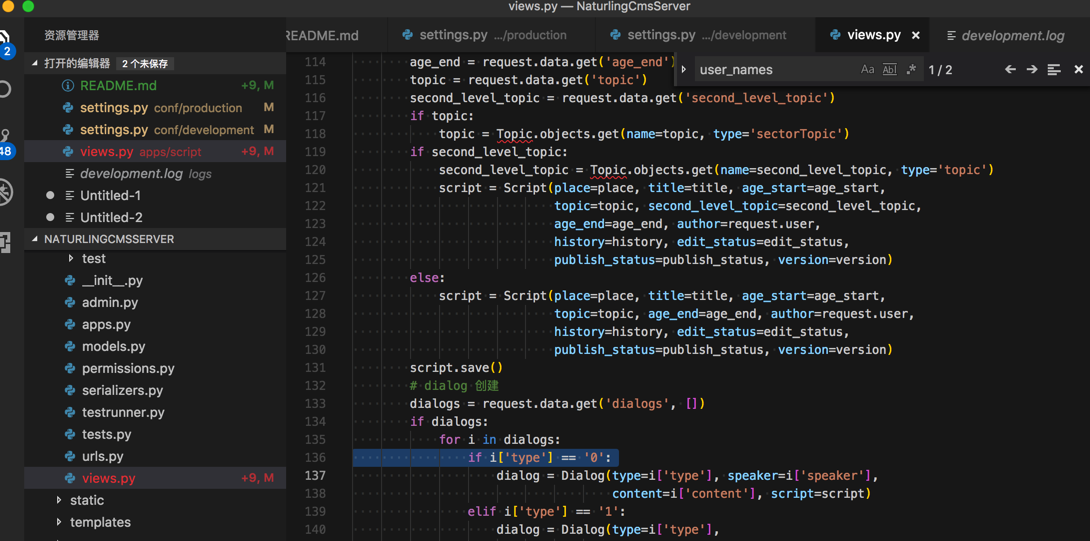The image size is (1090, 541).
Task: Select the views.py tab
Action: (x=874, y=35)
